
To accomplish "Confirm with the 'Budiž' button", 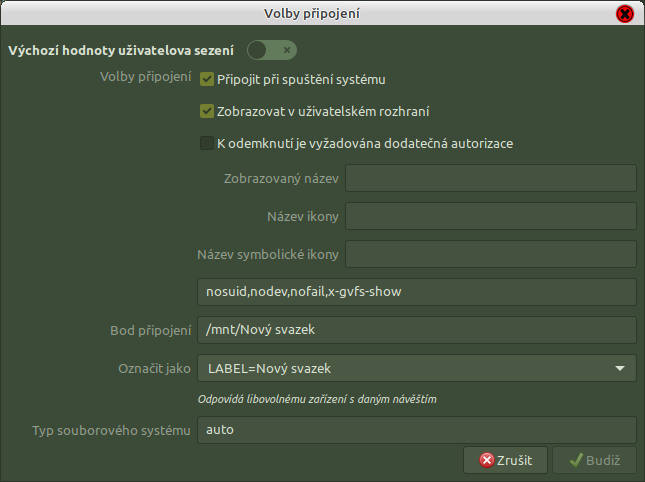I will (x=594, y=460).
